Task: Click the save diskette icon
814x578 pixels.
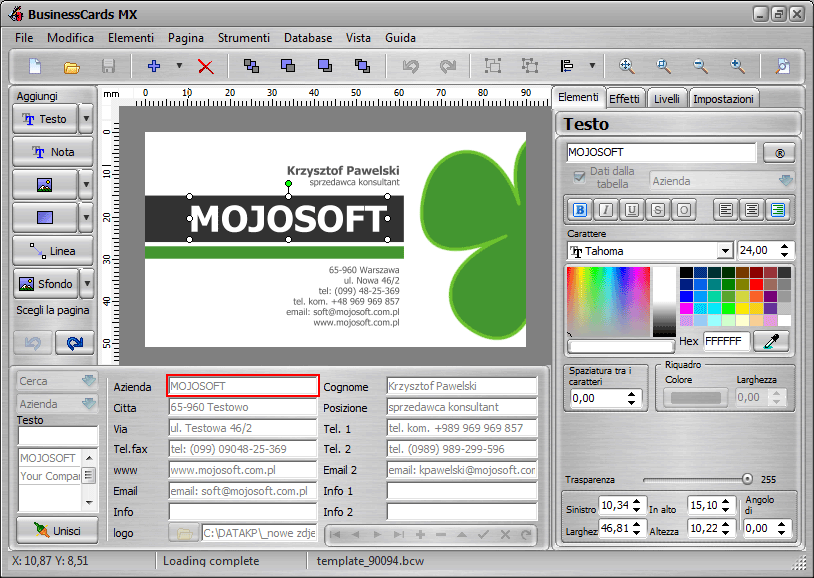Action: pyautogui.click(x=108, y=66)
